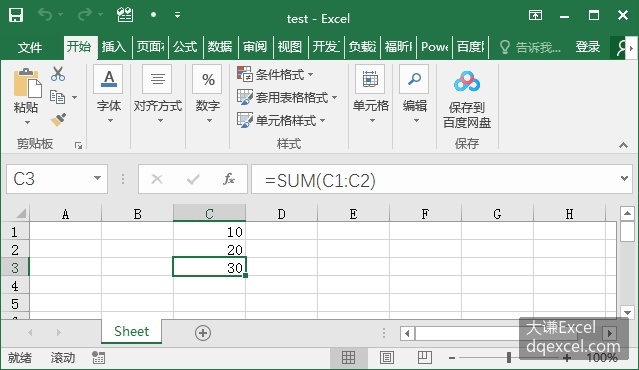Open the Font (字体) group
The image size is (639, 370).
point(108,95)
